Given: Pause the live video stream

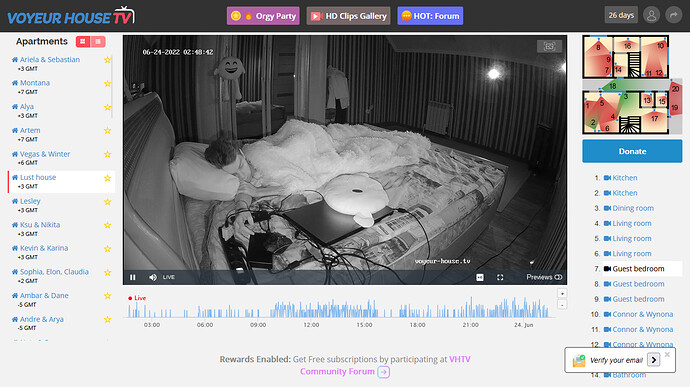Looking at the screenshot, I should (x=132, y=277).
